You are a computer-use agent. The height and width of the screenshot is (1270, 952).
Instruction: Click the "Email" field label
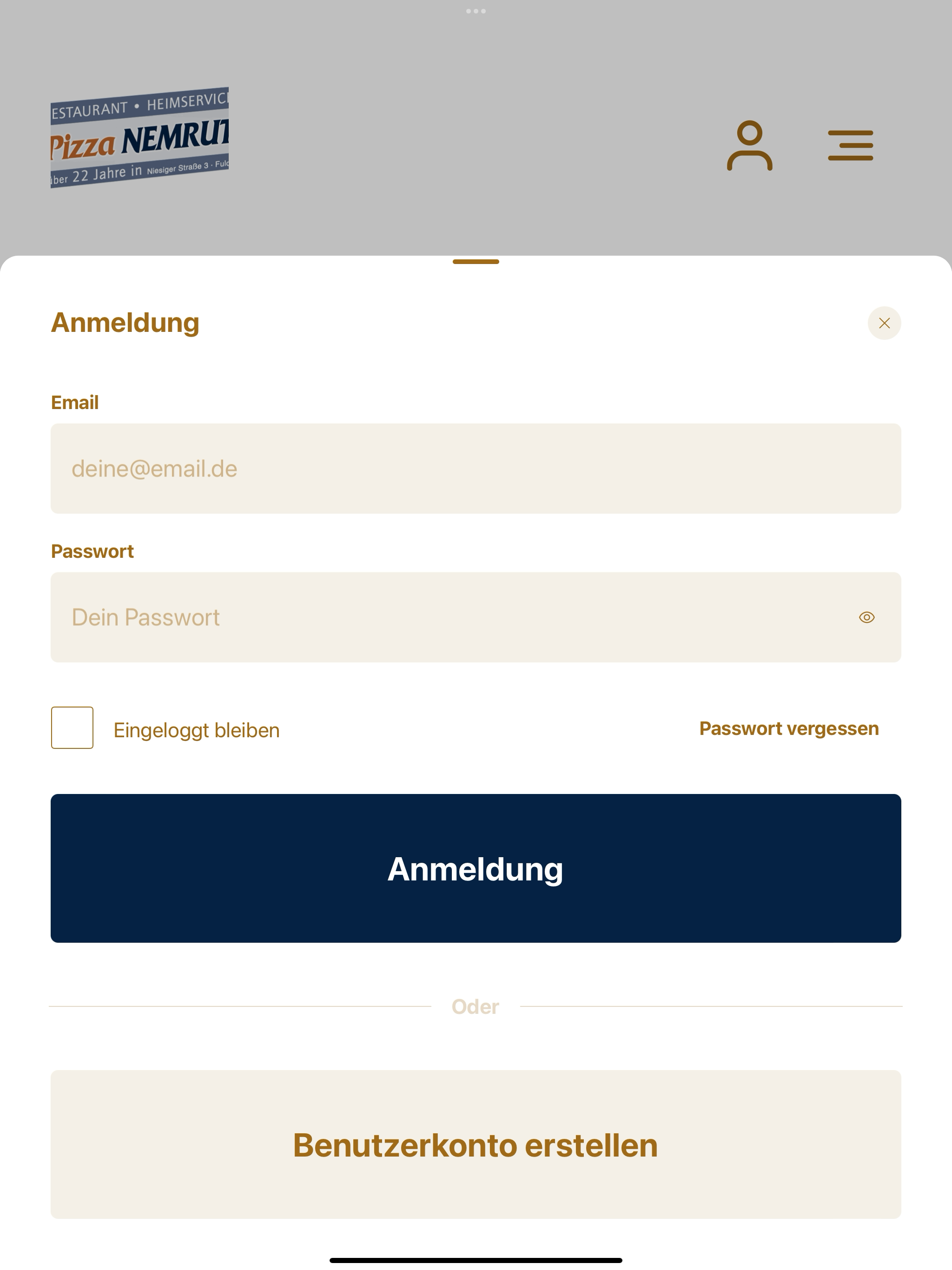[75, 403]
